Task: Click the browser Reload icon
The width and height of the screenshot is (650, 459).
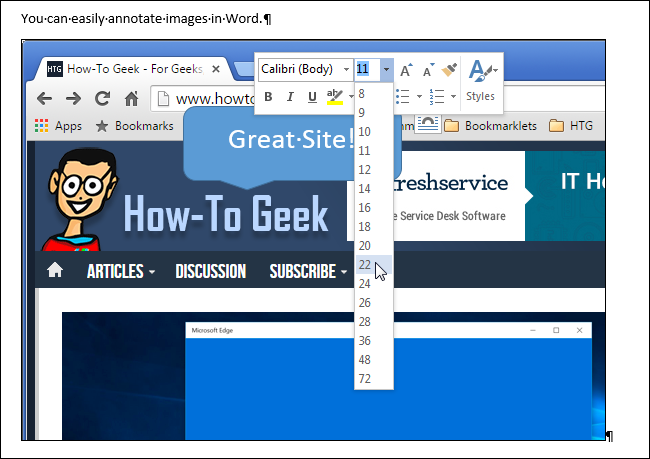Action: tap(102, 98)
